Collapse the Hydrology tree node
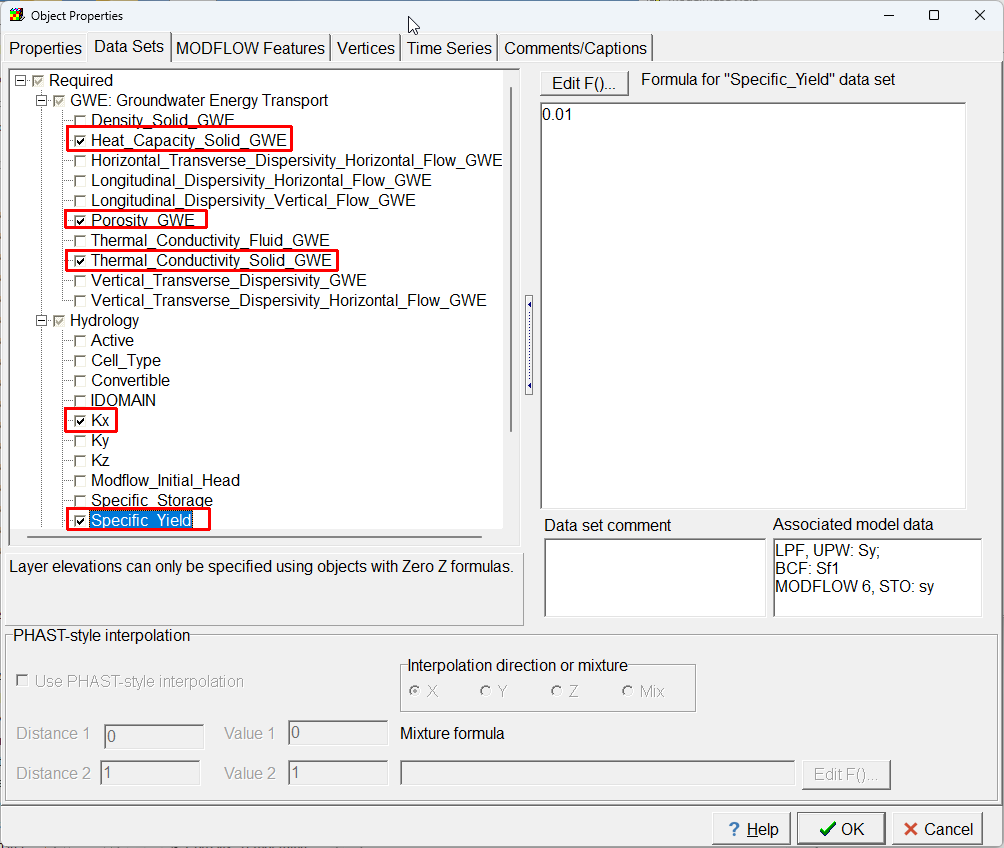 coord(42,321)
